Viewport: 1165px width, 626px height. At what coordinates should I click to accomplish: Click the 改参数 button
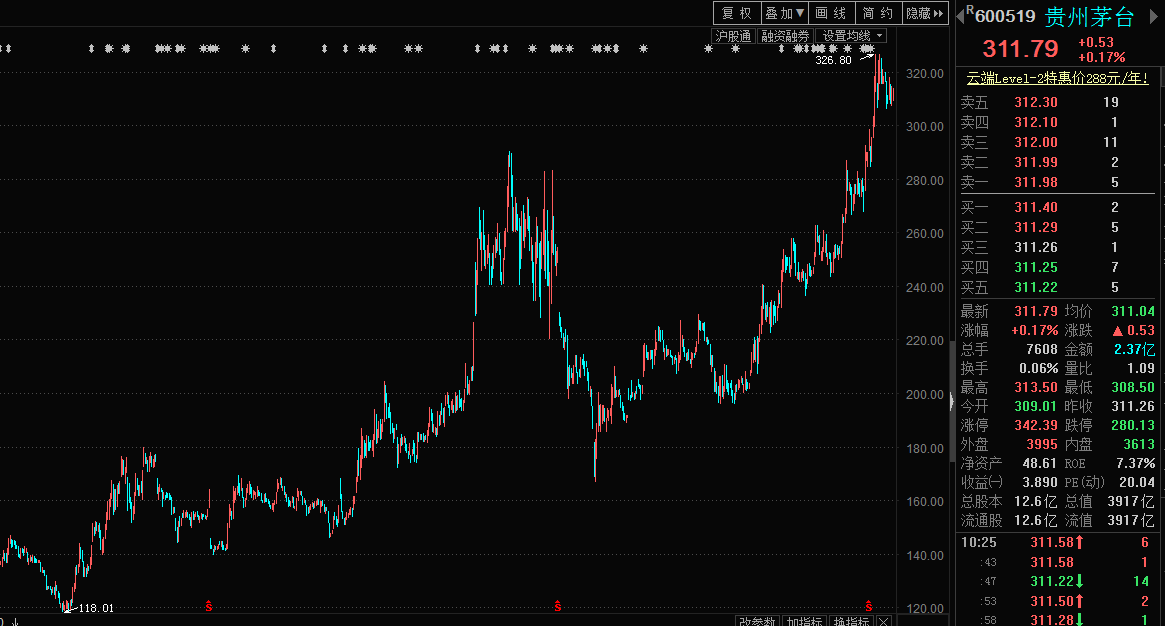[757, 621]
